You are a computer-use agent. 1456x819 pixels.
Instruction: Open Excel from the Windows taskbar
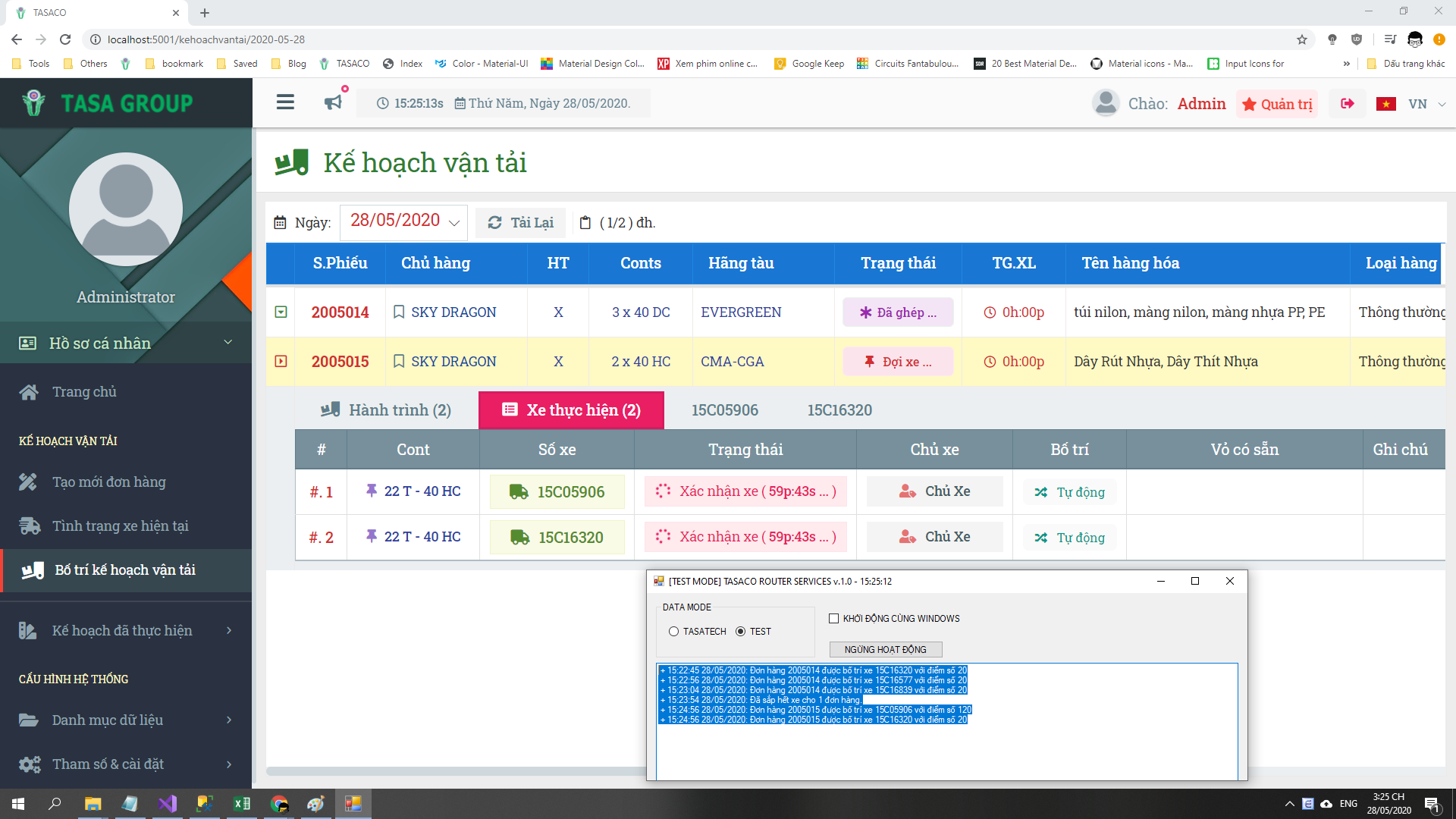[242, 804]
